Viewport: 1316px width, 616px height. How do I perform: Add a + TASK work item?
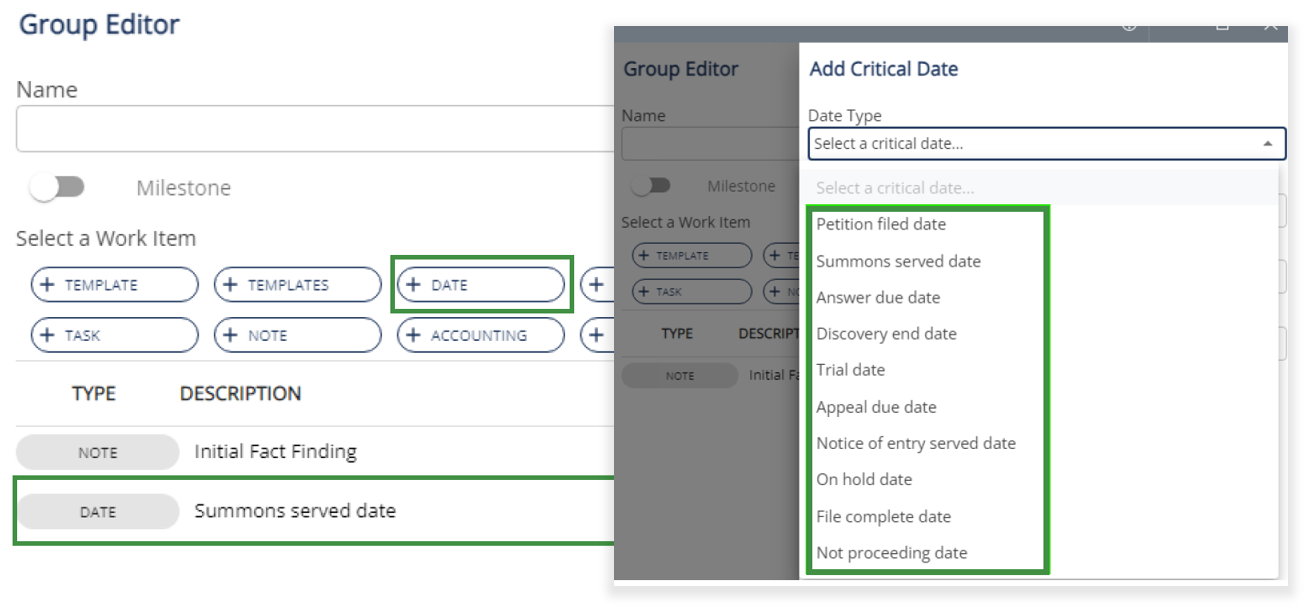pos(114,335)
